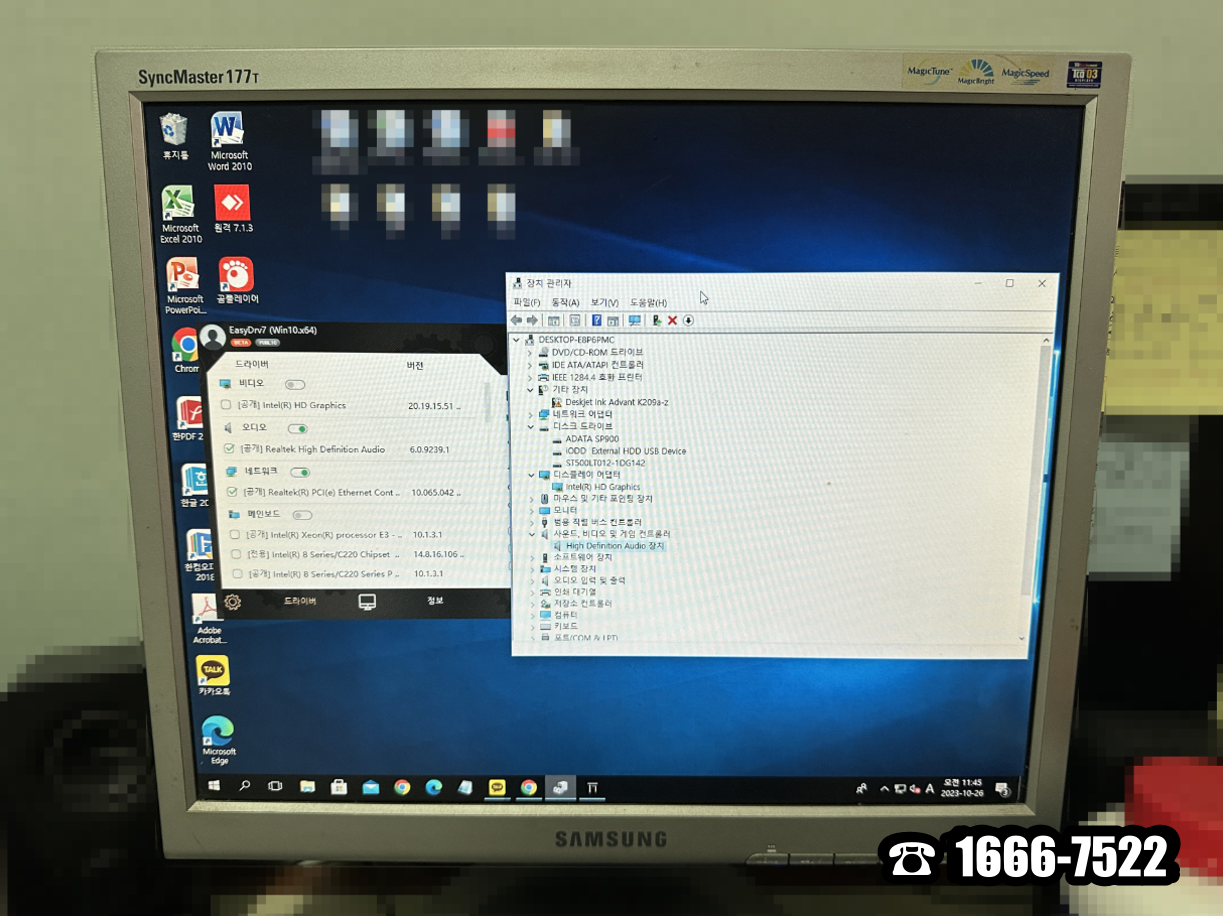Open the 도움말(H) menu
Screen dimensions: 1223x916
(x=648, y=303)
